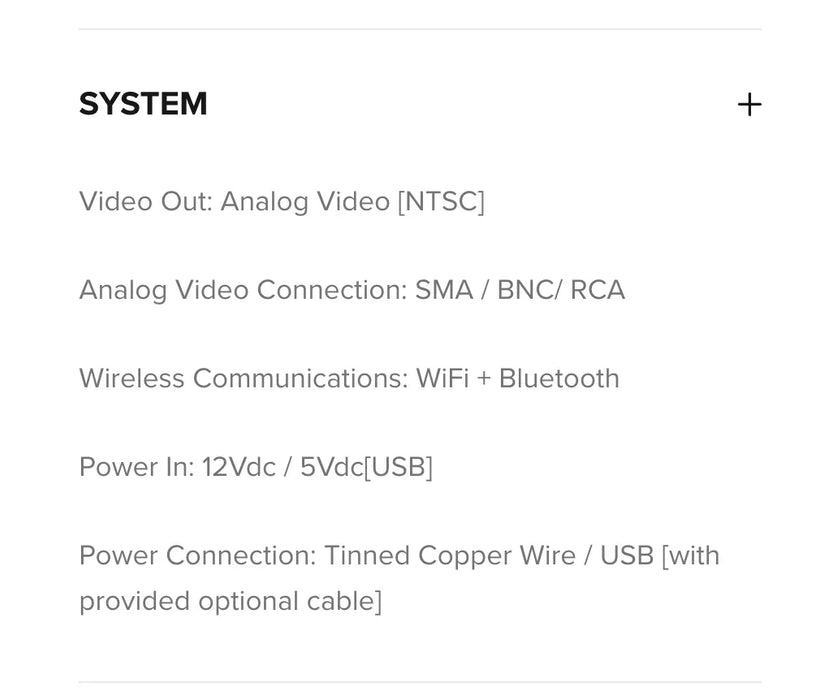This screenshot has height=700, width=820.
Task: Click the "[NTSC]" text
Action: (x=441, y=202)
